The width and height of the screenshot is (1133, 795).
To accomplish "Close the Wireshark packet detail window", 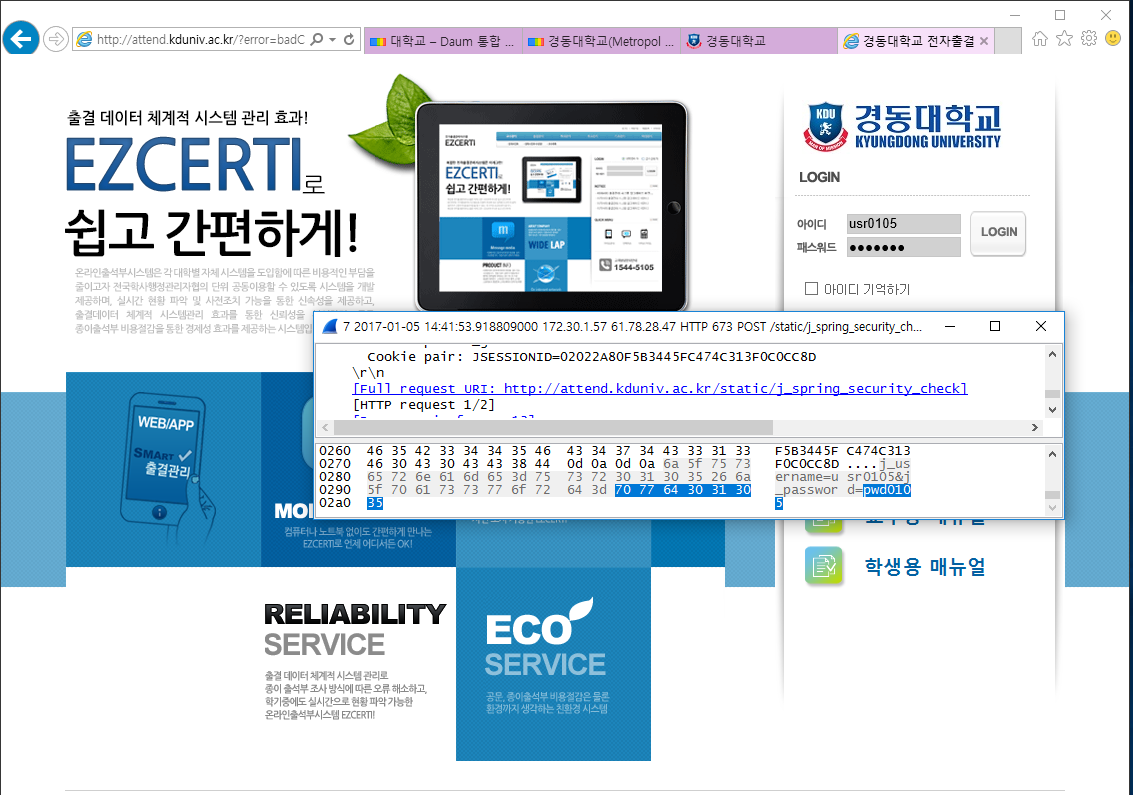I will click(1041, 327).
